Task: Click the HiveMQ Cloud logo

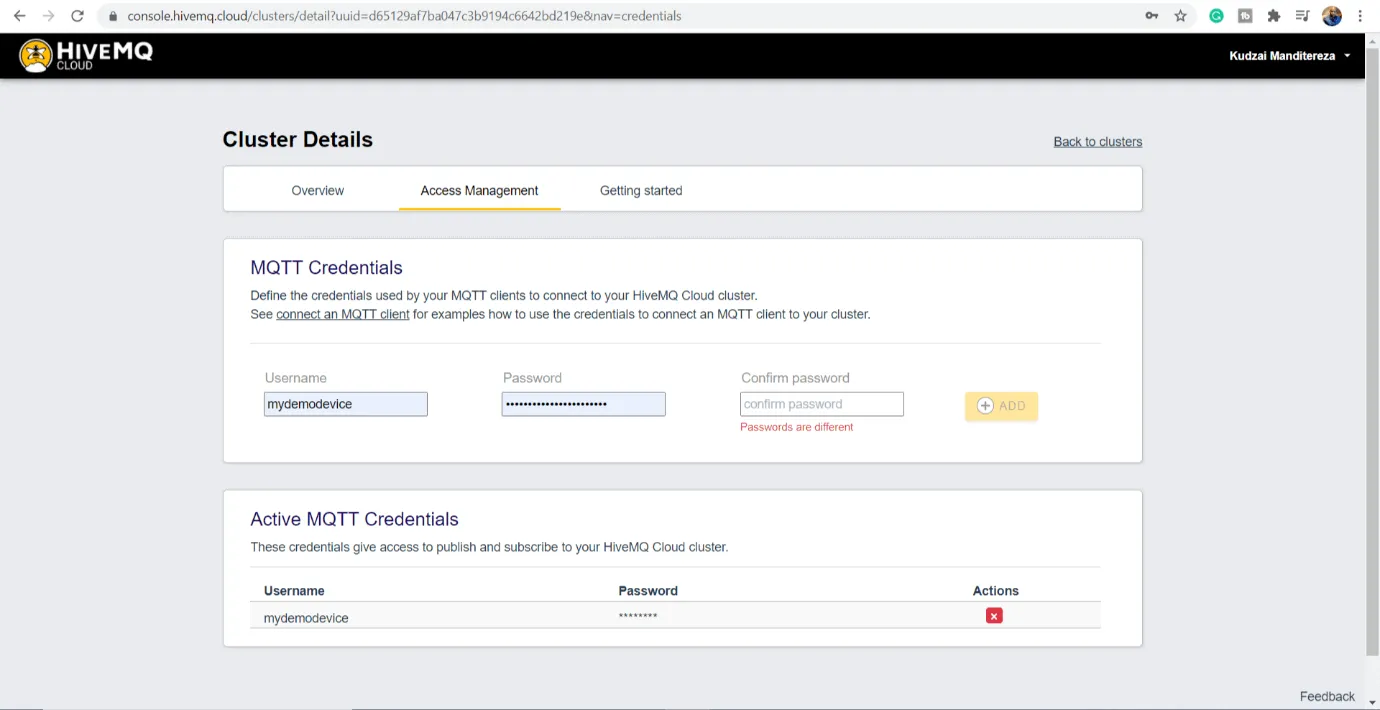Action: click(86, 56)
